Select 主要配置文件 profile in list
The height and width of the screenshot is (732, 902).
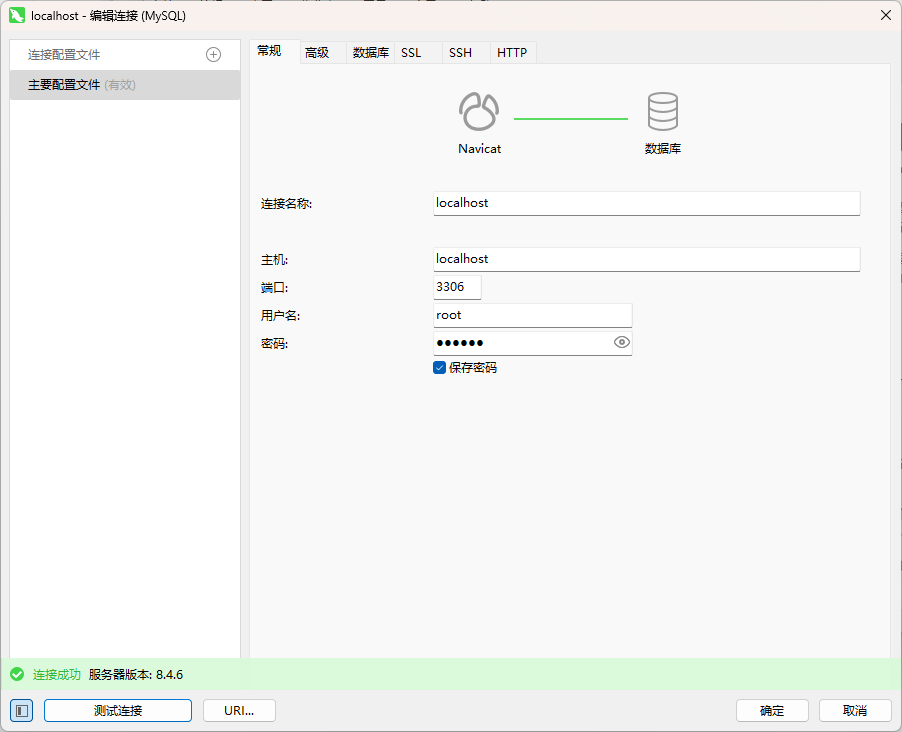pyautogui.click(x=125, y=85)
